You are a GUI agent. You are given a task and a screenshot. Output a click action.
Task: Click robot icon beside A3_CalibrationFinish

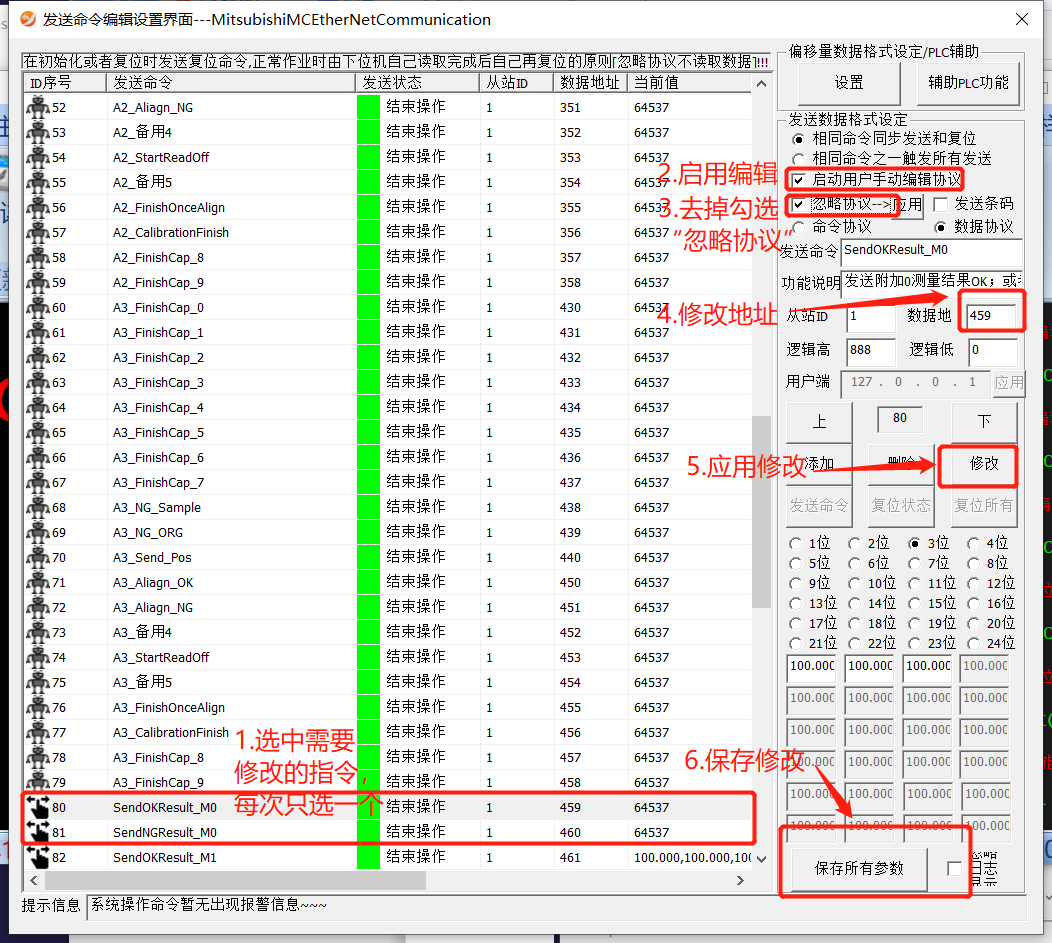(38, 732)
